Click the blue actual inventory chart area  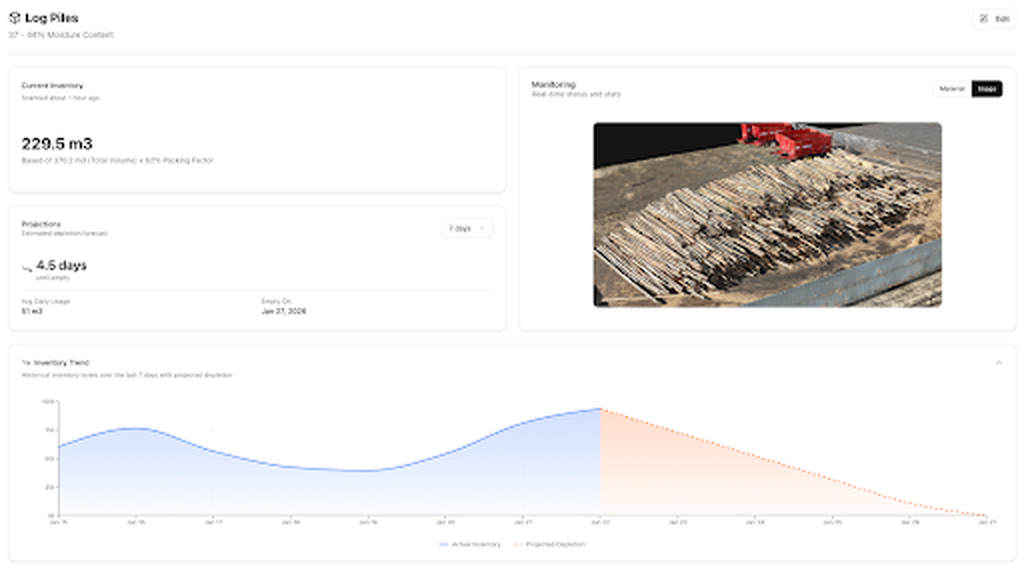330,490
